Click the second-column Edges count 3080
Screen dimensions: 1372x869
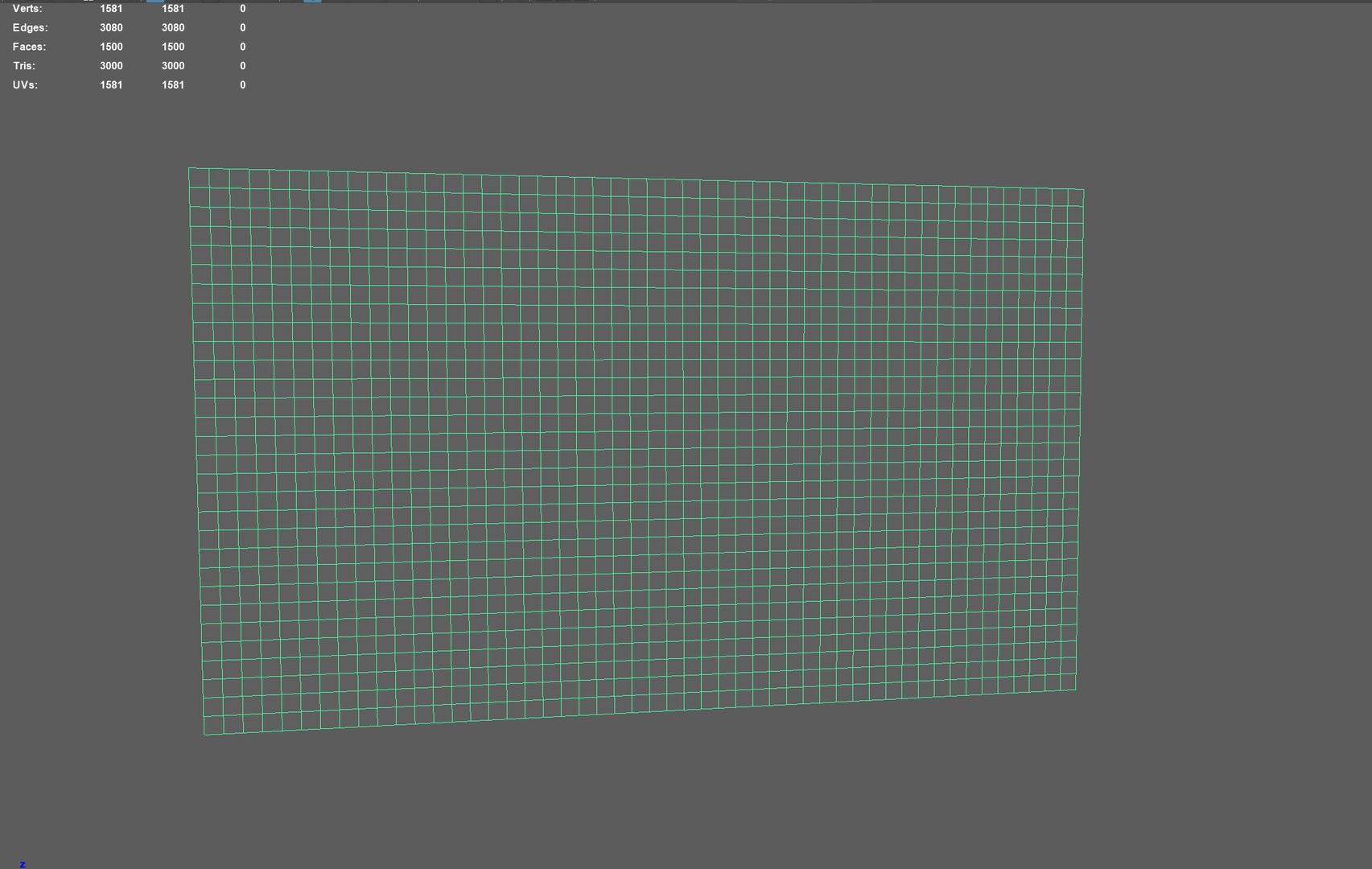click(x=173, y=27)
